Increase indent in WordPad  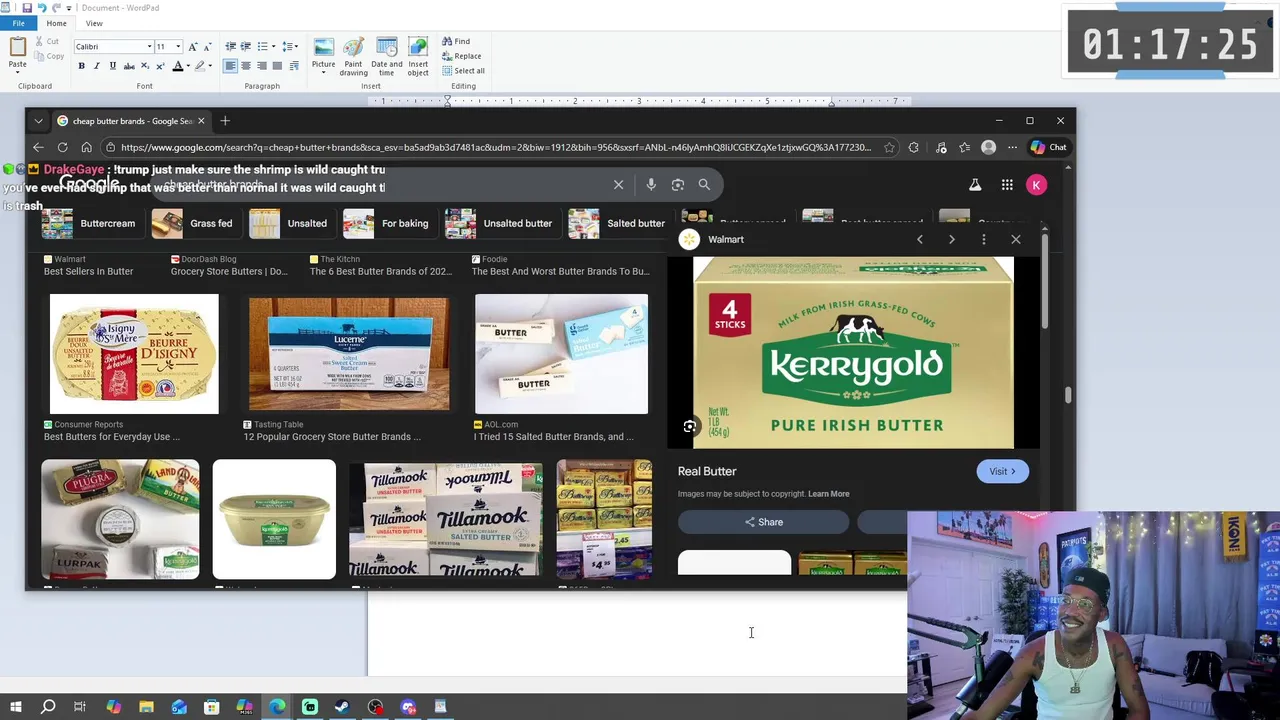pyautogui.click(x=246, y=47)
